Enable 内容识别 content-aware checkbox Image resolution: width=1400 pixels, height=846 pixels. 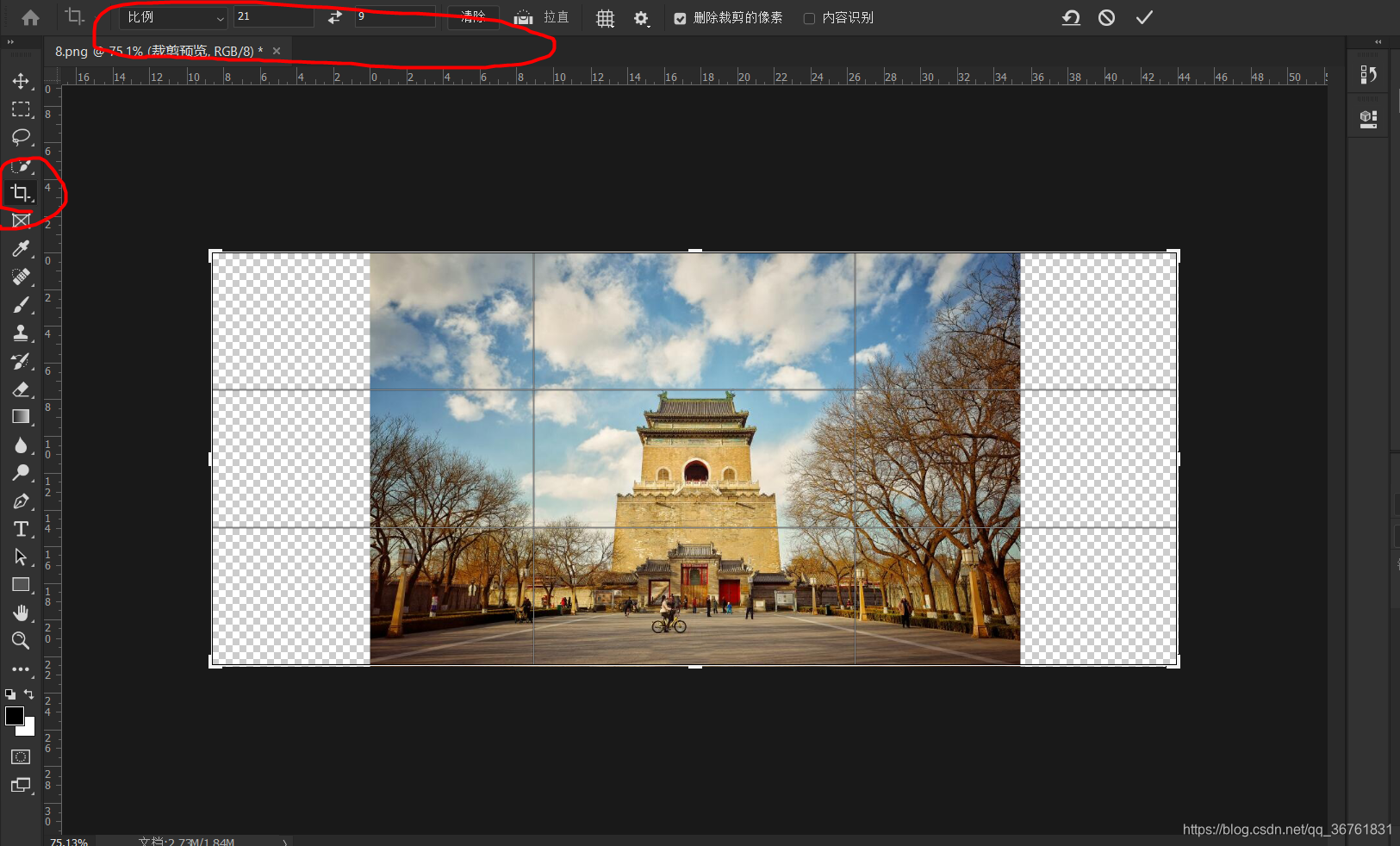(809, 18)
